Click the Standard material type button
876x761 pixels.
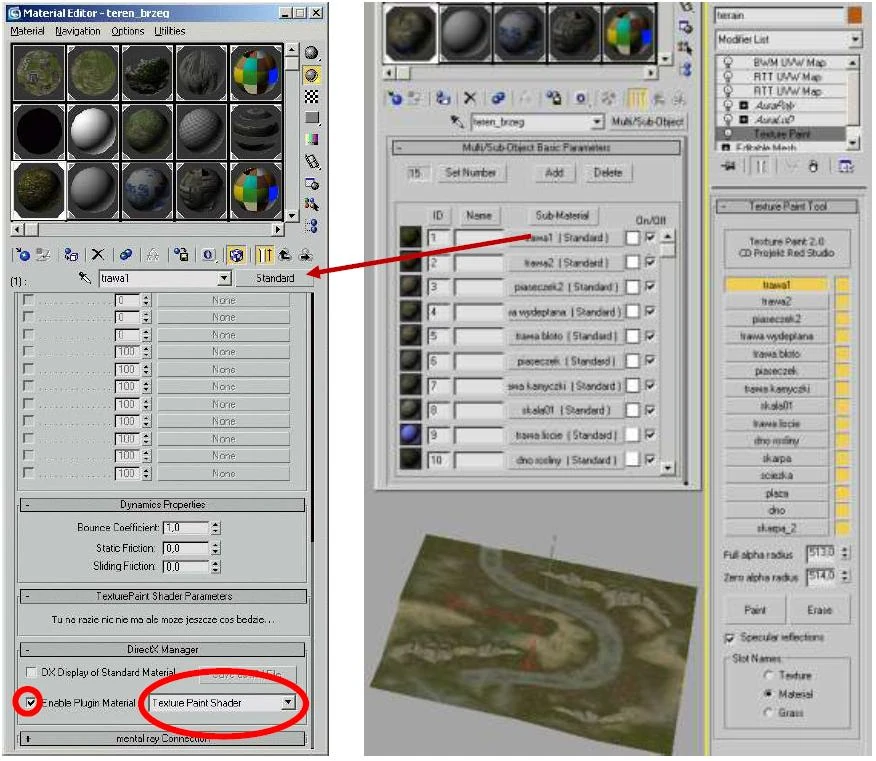[x=275, y=278]
